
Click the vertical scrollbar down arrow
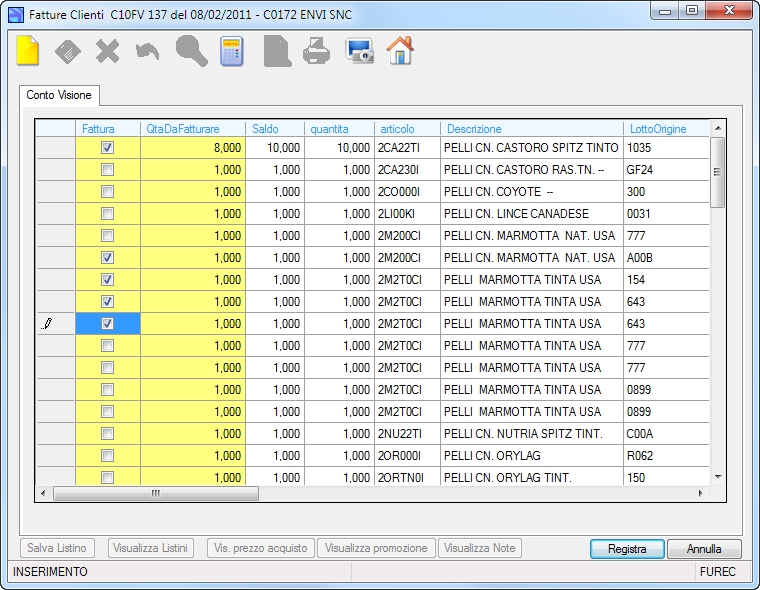[x=718, y=477]
